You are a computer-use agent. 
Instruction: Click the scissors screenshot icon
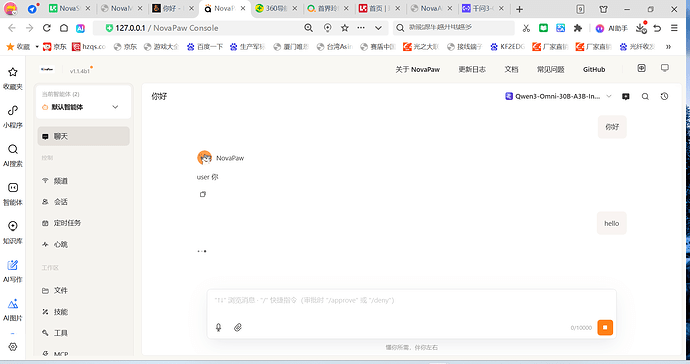pyautogui.click(x=526, y=28)
